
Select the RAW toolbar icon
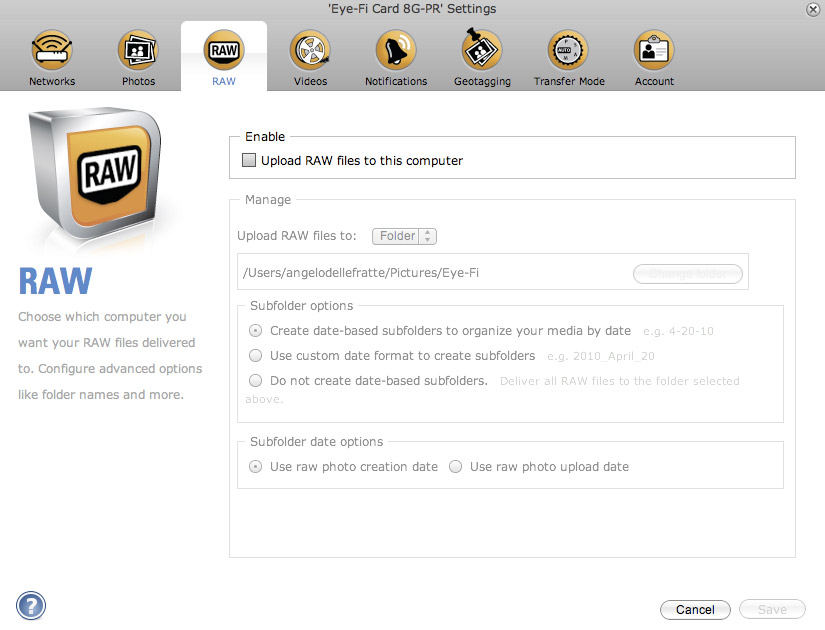point(224,51)
